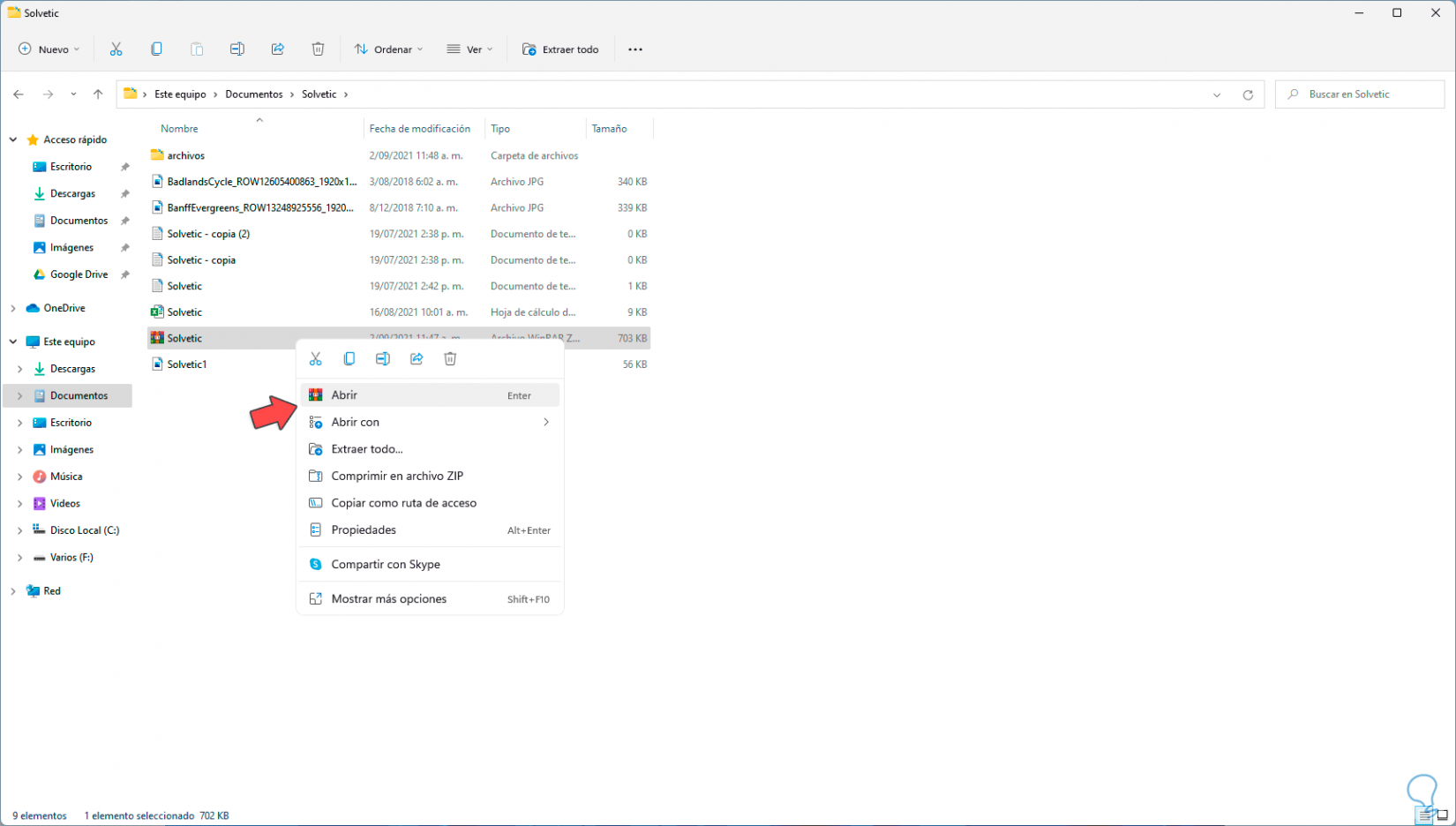Select the 1 KB Solvetic text document
Screen dimensions: 1456x826
(x=399, y=286)
